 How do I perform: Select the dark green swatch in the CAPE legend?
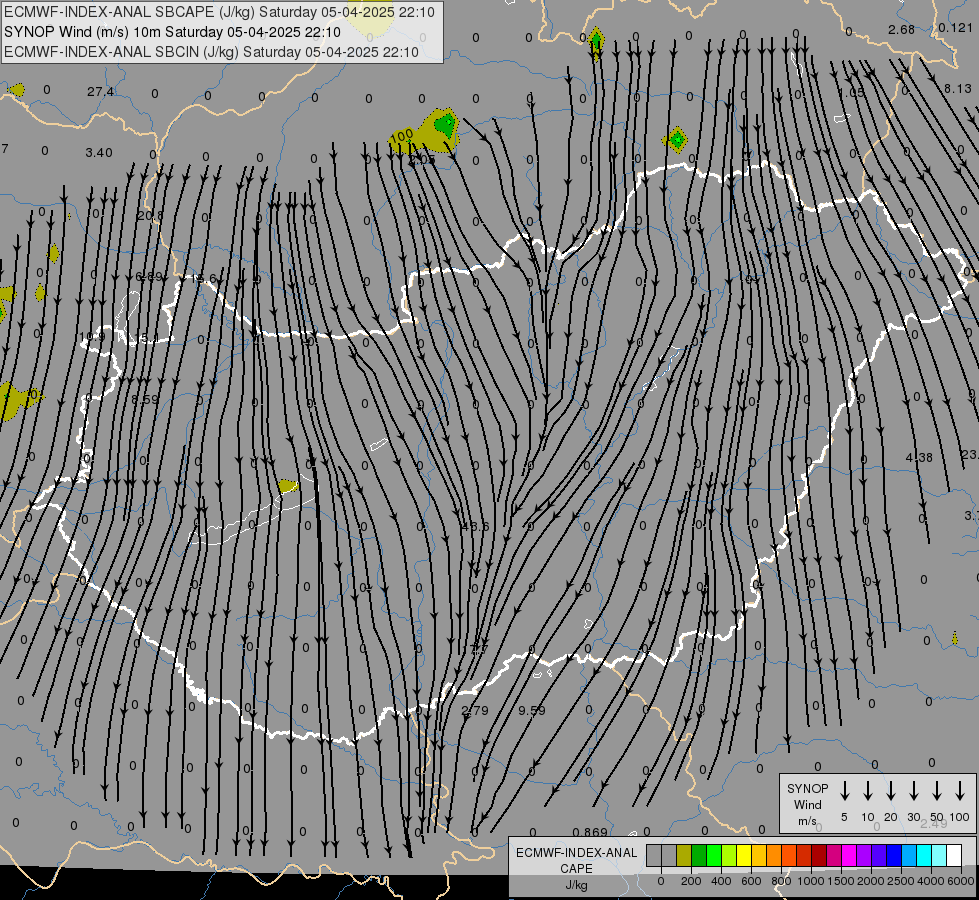699,855
